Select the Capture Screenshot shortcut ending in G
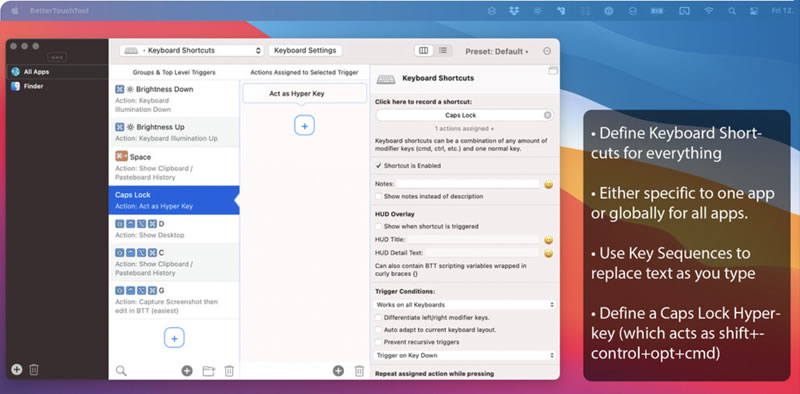The height and width of the screenshot is (394, 800). (x=174, y=300)
